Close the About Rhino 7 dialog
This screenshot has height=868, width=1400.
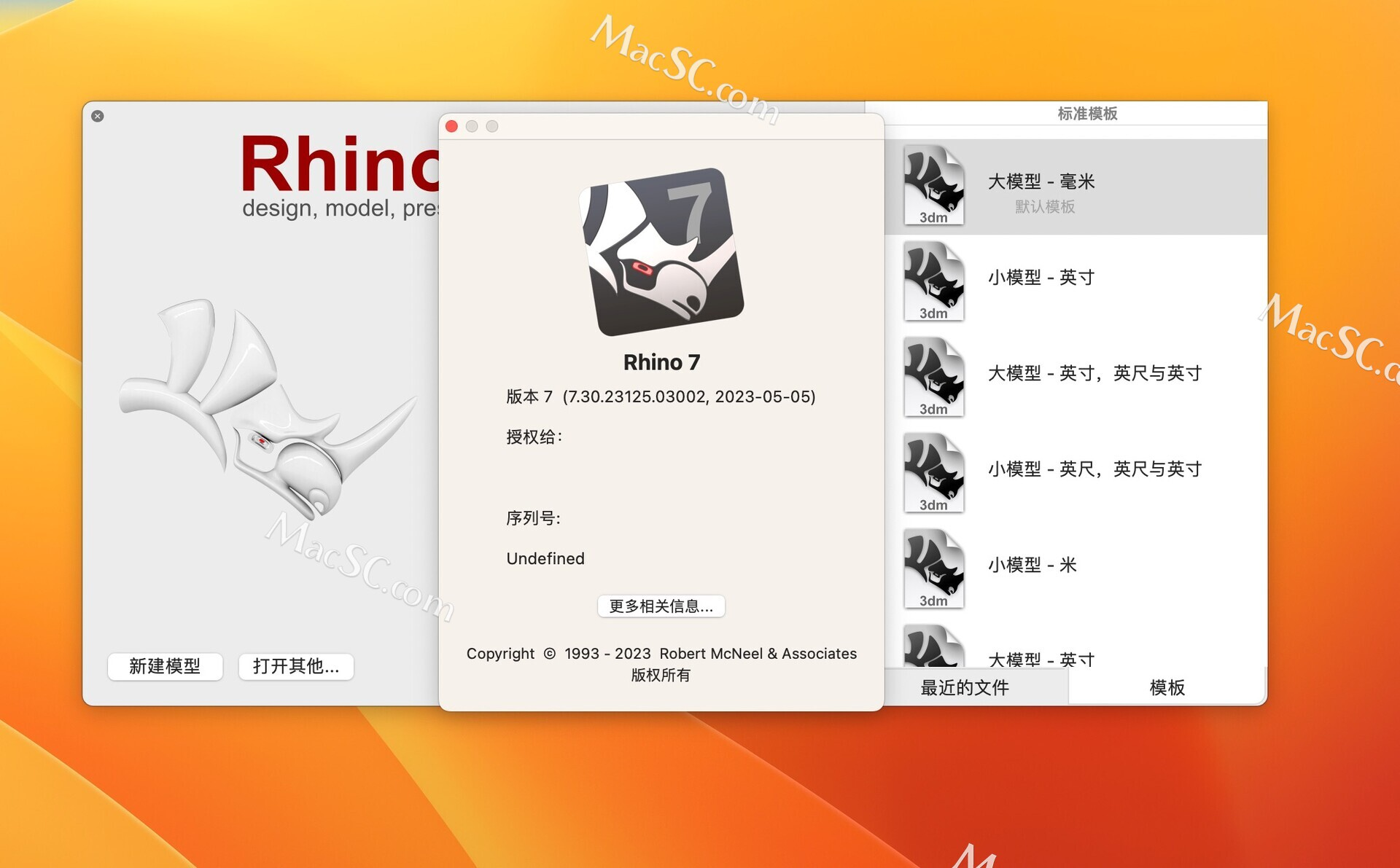[451, 126]
